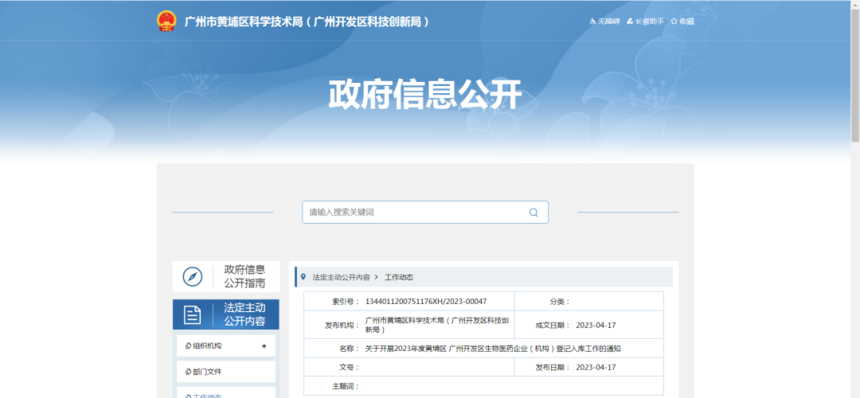Click the location pin breadcrumb icon

click(303, 277)
